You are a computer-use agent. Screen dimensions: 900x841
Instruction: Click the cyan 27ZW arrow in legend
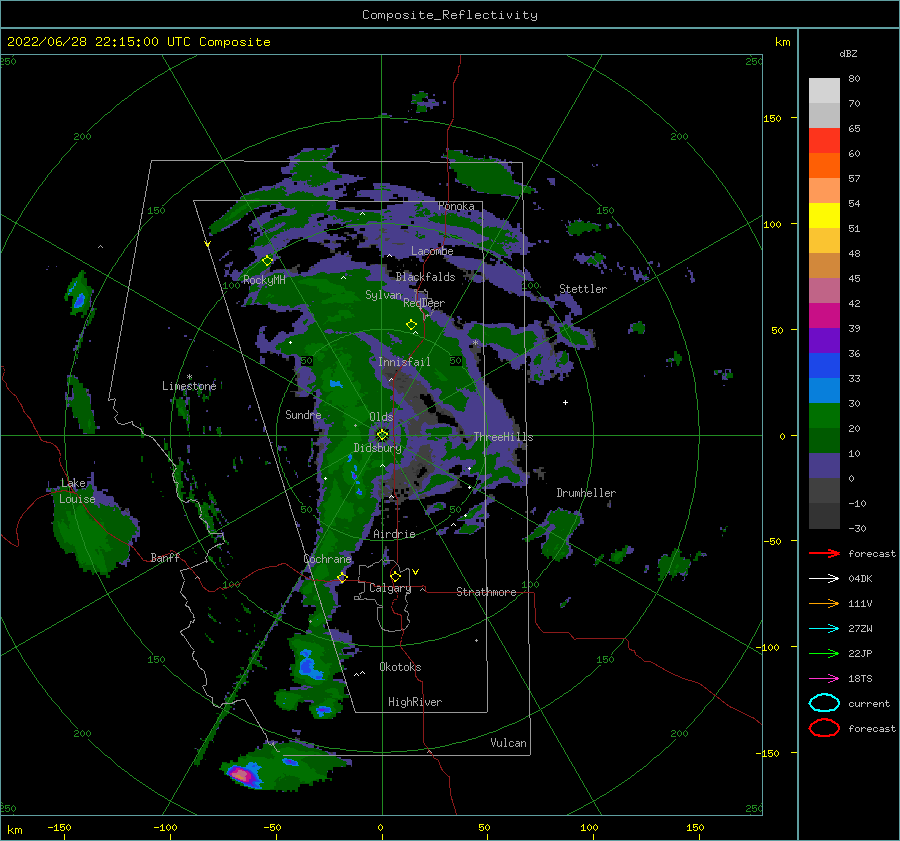tap(824, 629)
